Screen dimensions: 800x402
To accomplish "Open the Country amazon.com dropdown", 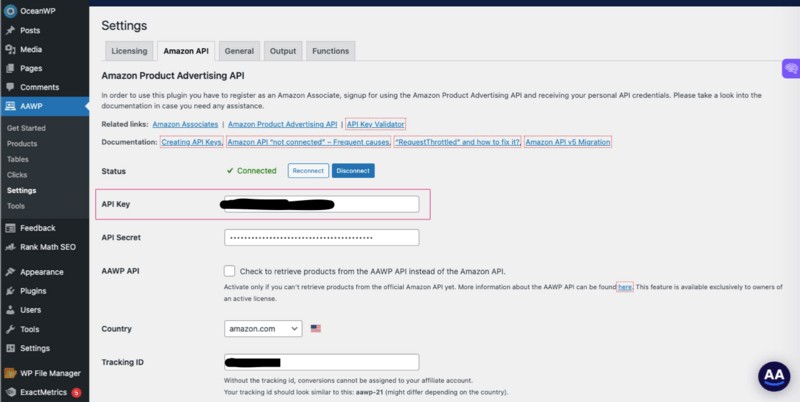I will point(263,329).
